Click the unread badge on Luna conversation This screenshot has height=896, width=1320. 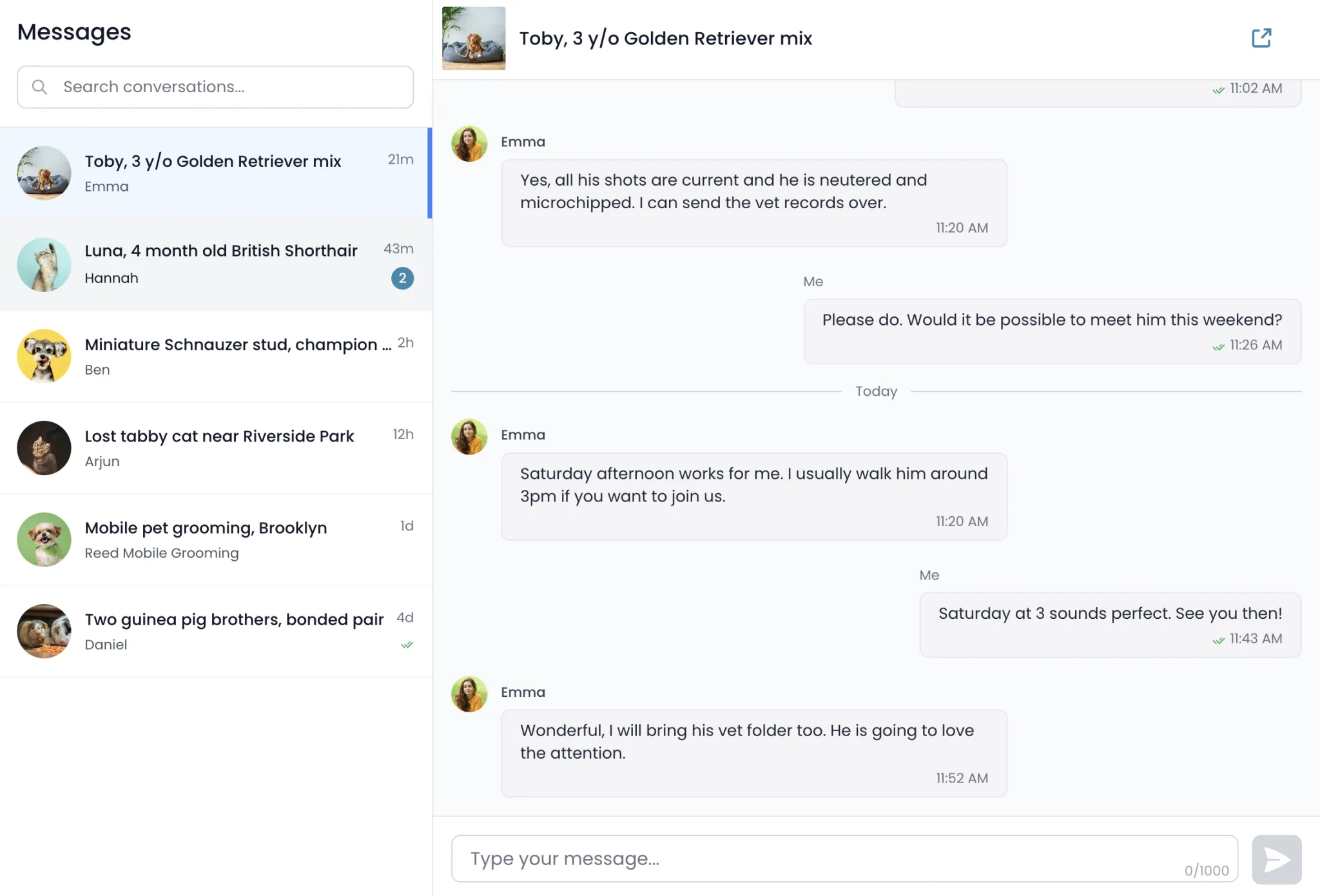coord(402,278)
